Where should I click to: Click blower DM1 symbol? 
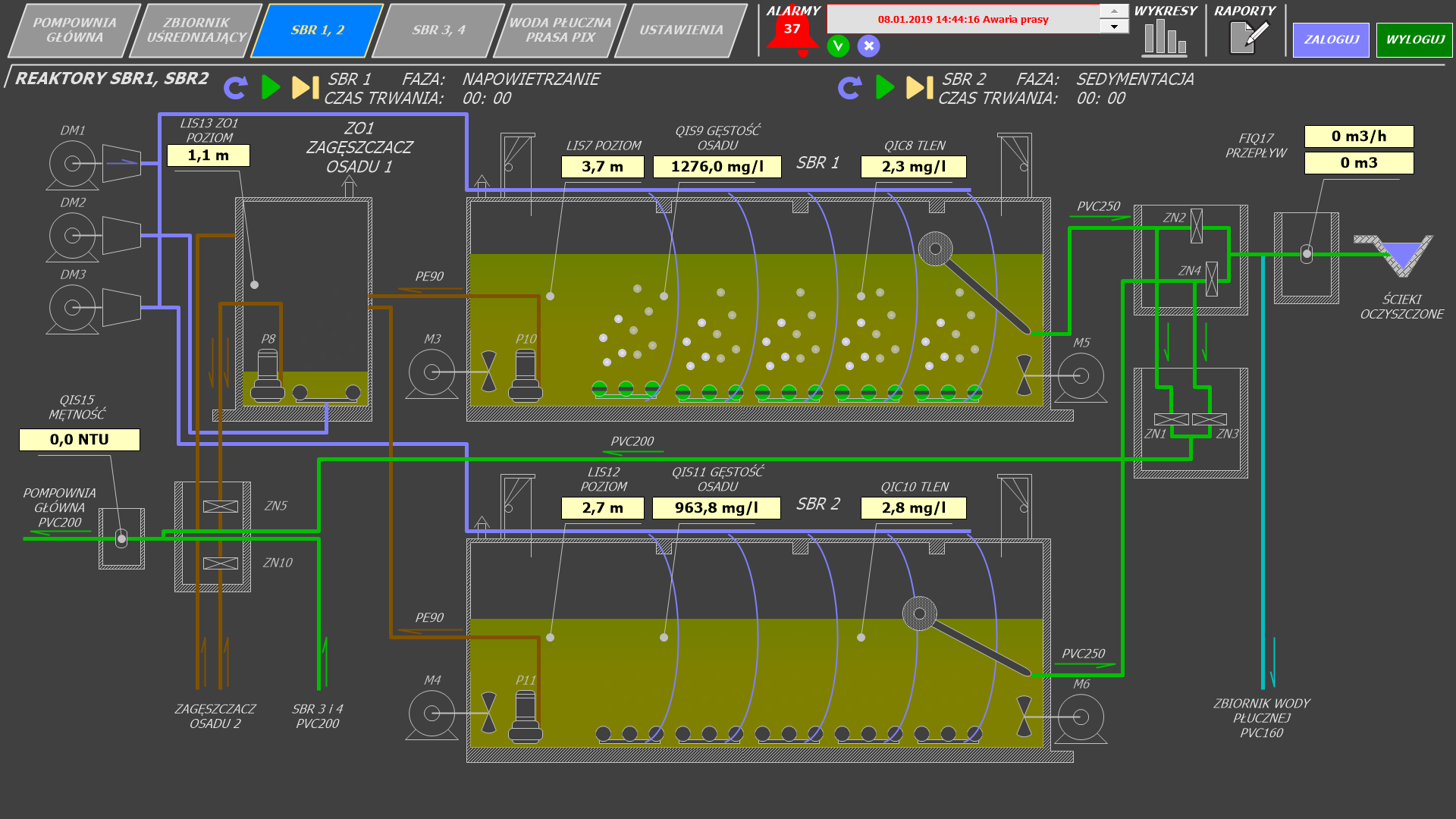pos(72,164)
